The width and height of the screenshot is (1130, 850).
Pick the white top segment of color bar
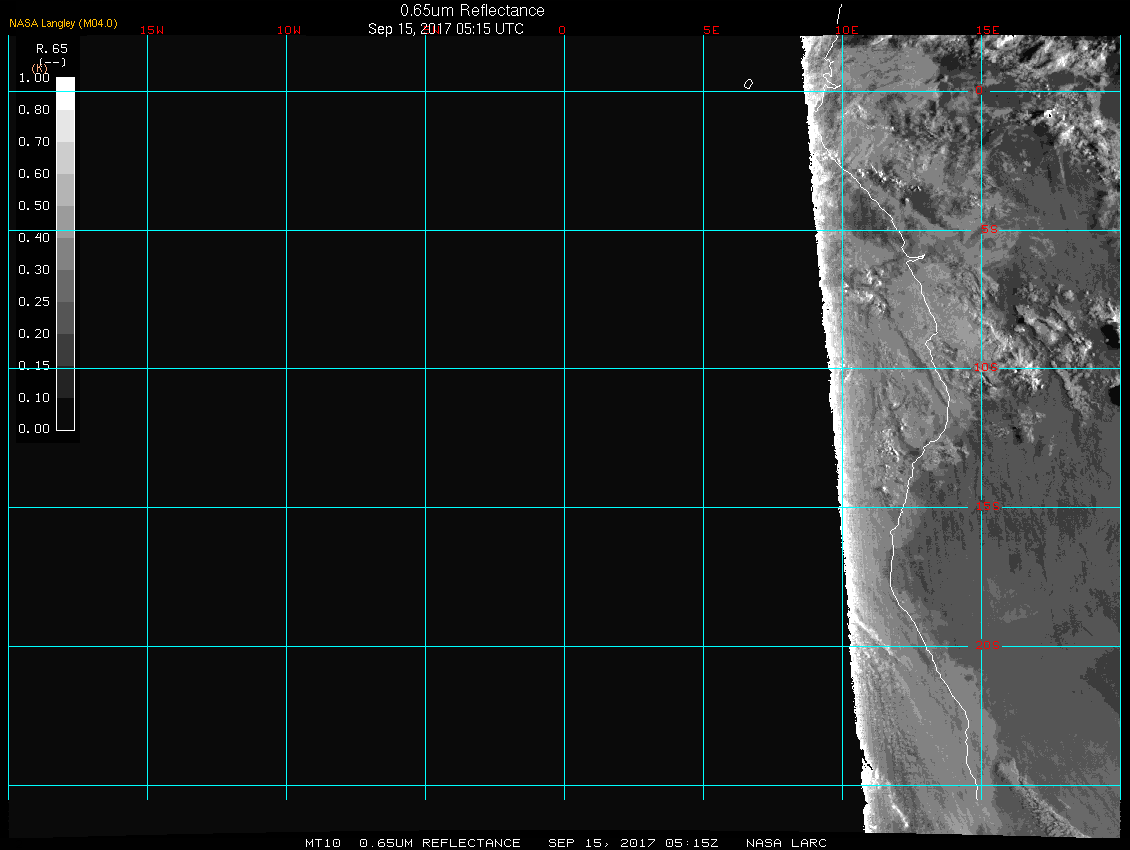tap(66, 93)
